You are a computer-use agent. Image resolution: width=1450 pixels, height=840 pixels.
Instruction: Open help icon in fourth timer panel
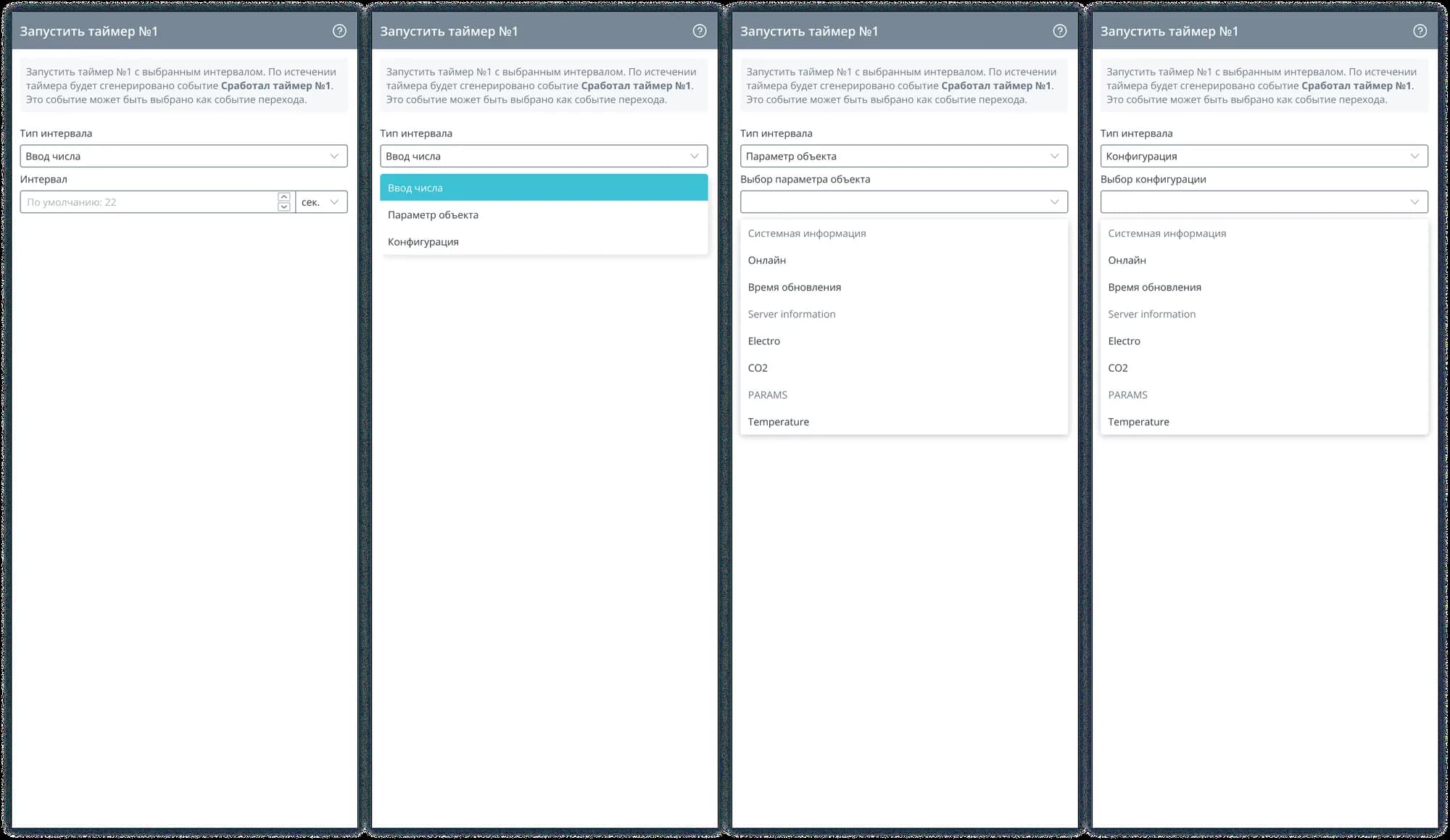[x=1420, y=31]
